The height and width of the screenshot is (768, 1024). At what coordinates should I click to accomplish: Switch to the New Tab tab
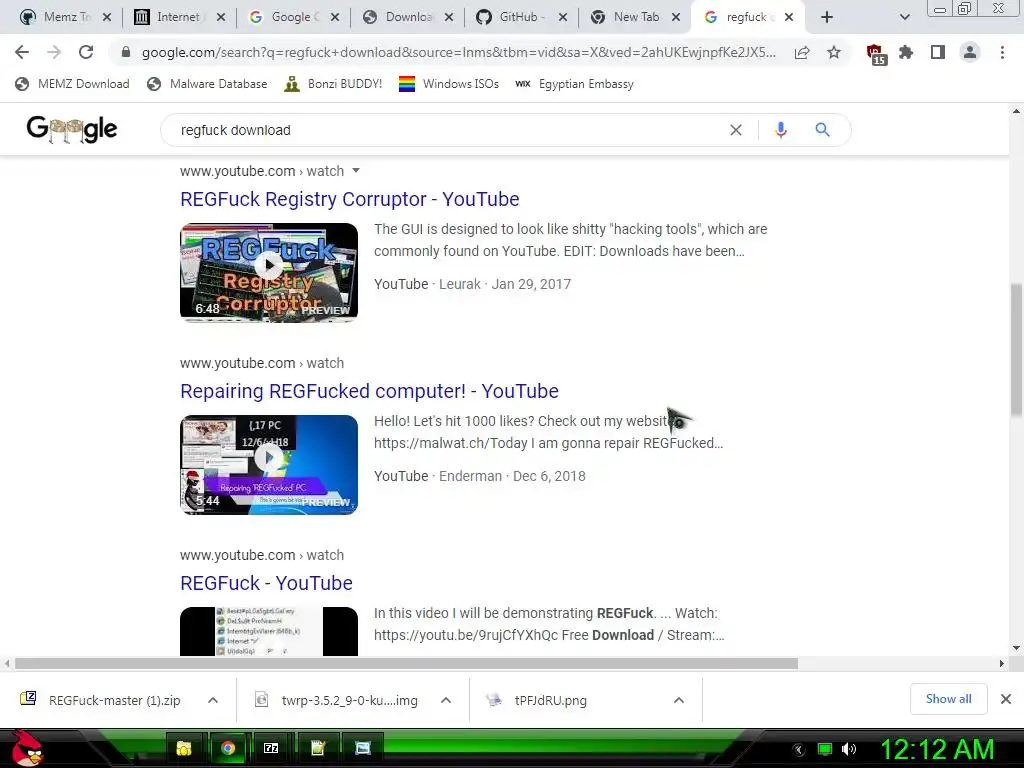point(627,17)
